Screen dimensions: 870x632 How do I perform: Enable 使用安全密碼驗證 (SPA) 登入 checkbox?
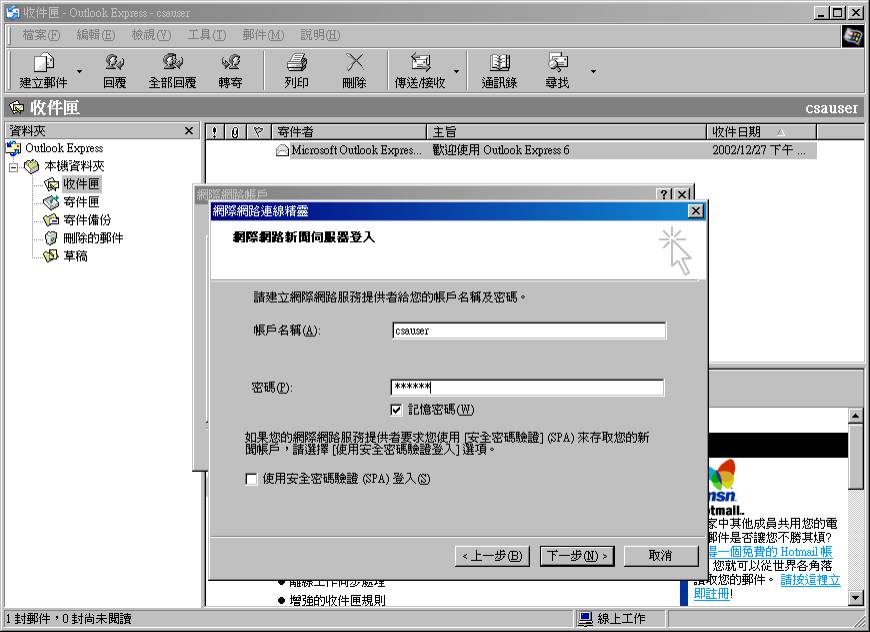(251, 479)
